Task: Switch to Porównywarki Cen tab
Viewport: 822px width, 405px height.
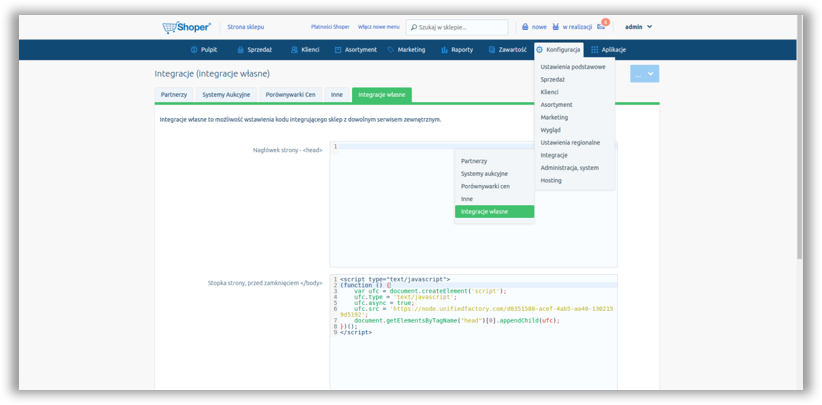Action: click(290, 95)
